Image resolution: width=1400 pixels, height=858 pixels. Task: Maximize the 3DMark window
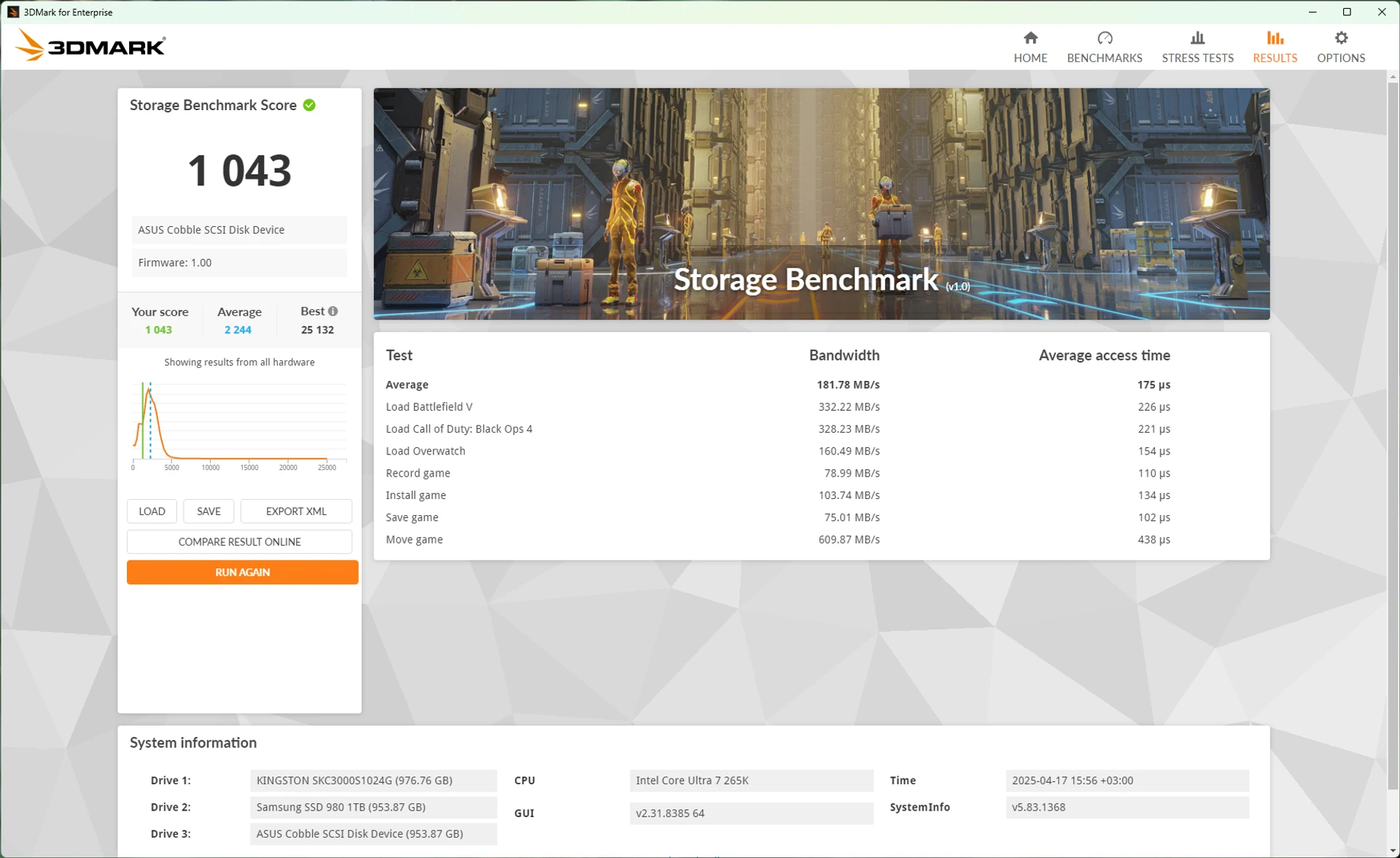click(x=1347, y=12)
